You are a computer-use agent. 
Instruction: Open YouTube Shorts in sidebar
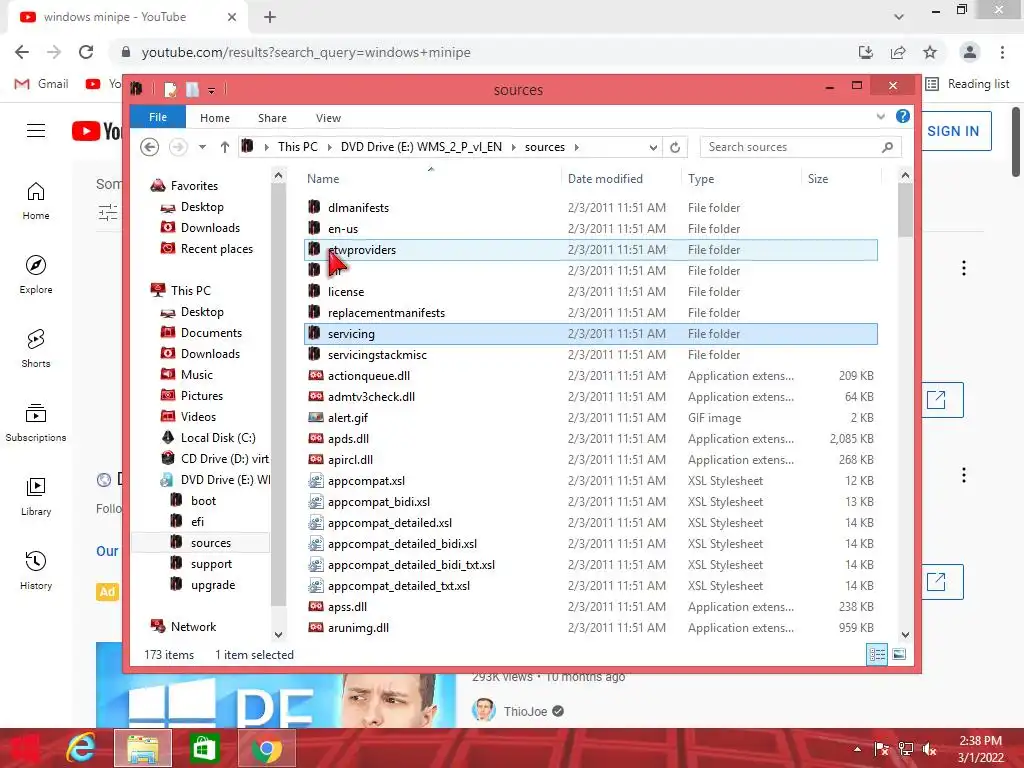click(x=36, y=348)
